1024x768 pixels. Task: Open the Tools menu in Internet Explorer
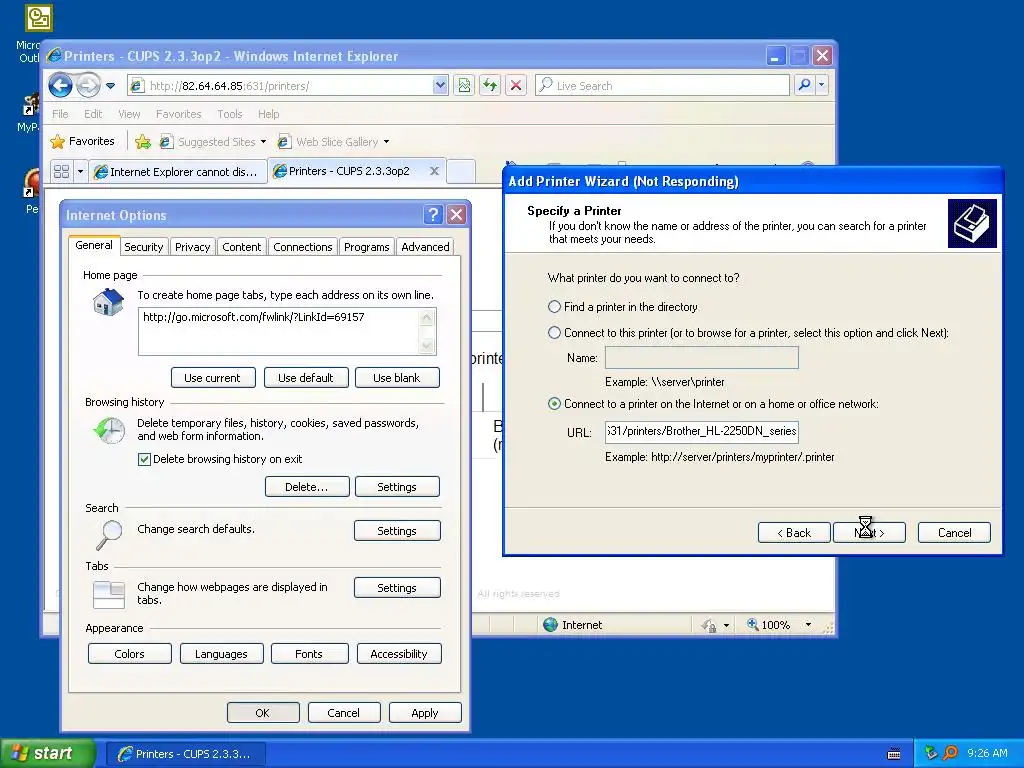pyautogui.click(x=229, y=114)
